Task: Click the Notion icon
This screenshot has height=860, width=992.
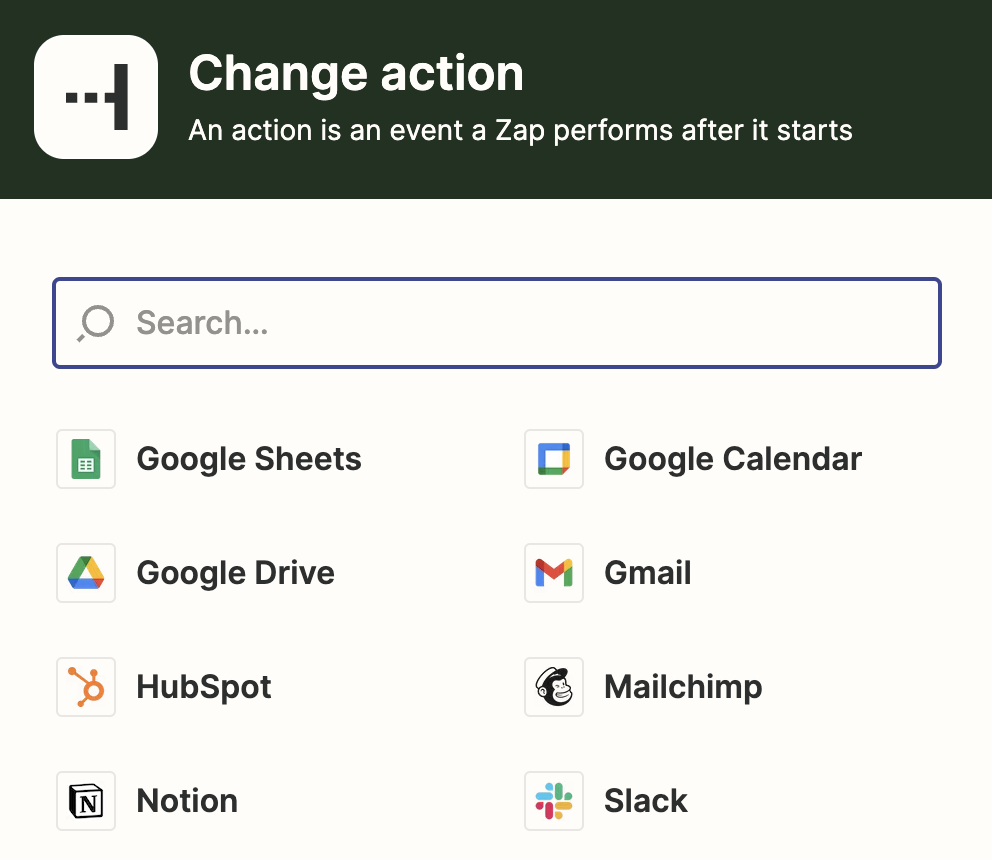Action: tap(86, 800)
